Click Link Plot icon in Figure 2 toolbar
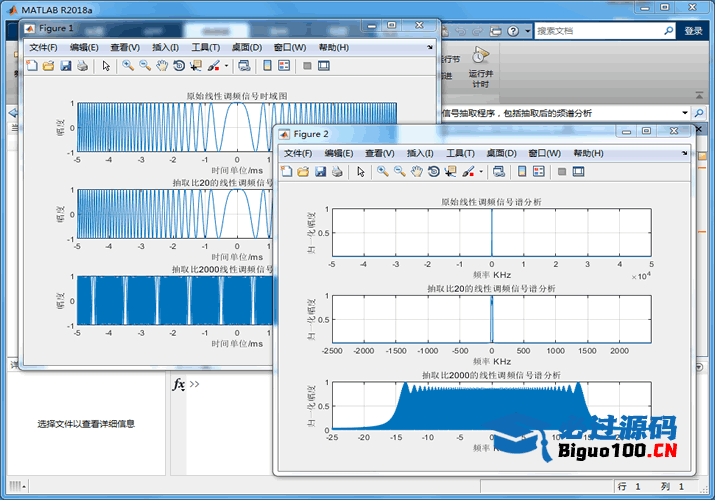Viewport: 715px width, 500px height. pyautogui.click(x=499, y=171)
